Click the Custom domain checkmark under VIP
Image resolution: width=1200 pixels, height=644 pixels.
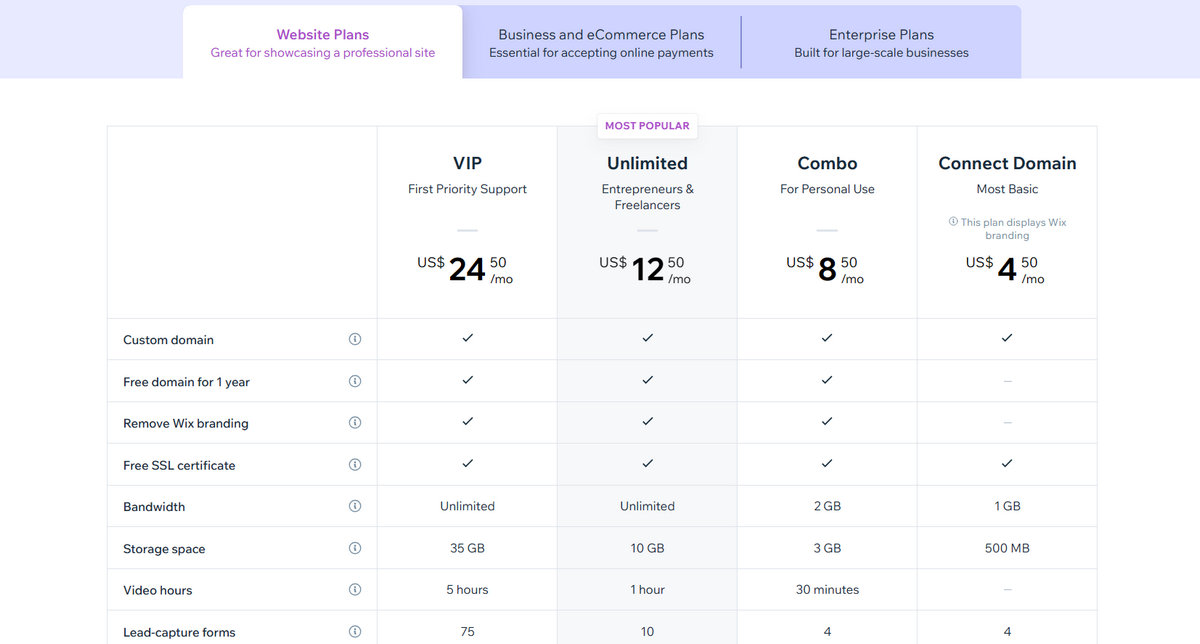[467, 338]
